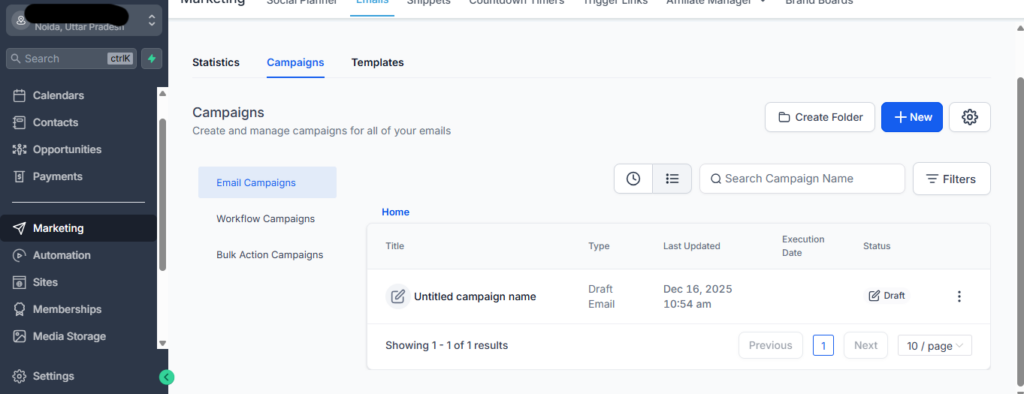The image size is (1024, 394).
Task: Click the Dec 16, 2025 date cell
Action: (x=697, y=297)
